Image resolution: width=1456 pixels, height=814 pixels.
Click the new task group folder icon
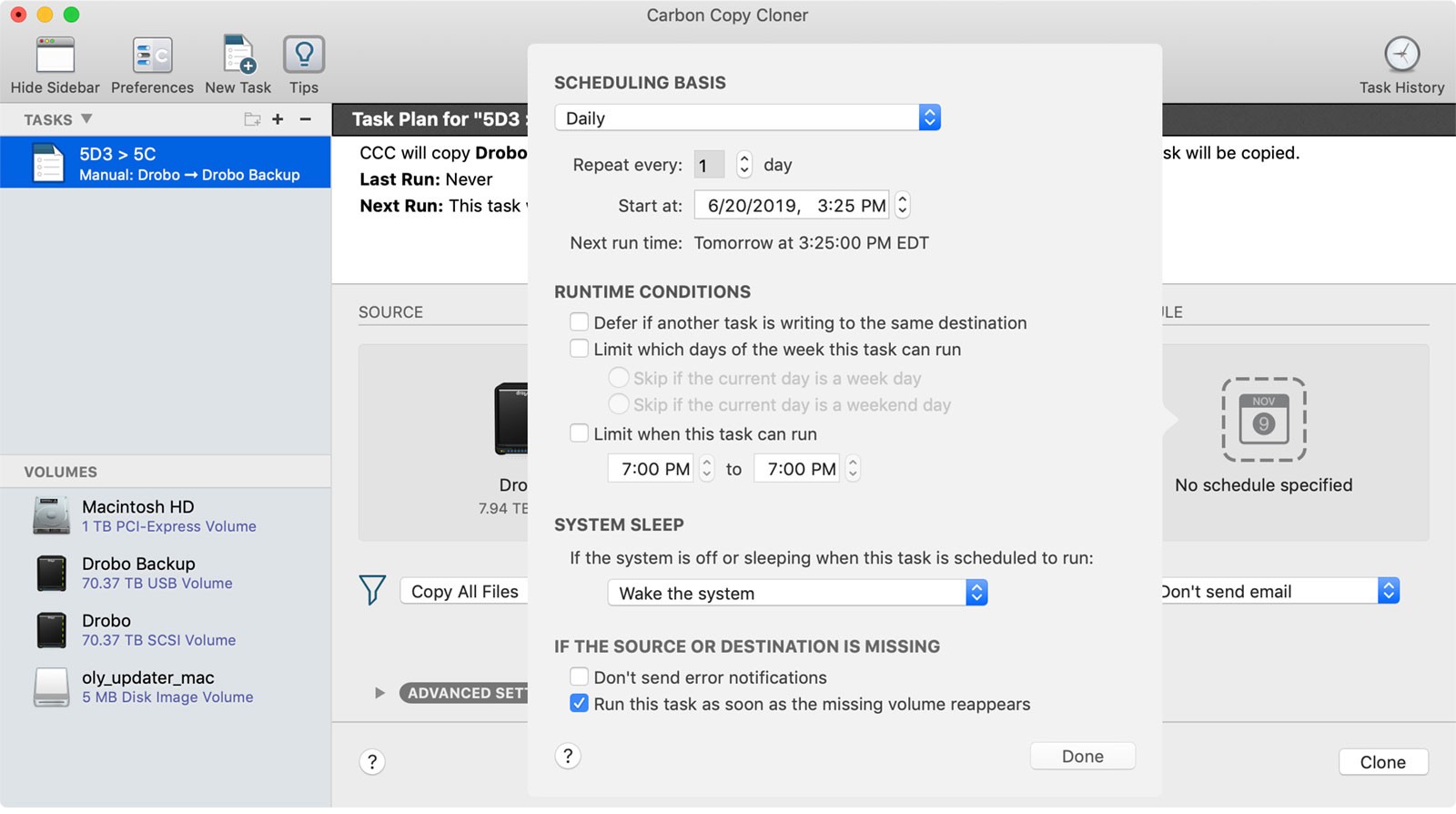click(x=252, y=119)
